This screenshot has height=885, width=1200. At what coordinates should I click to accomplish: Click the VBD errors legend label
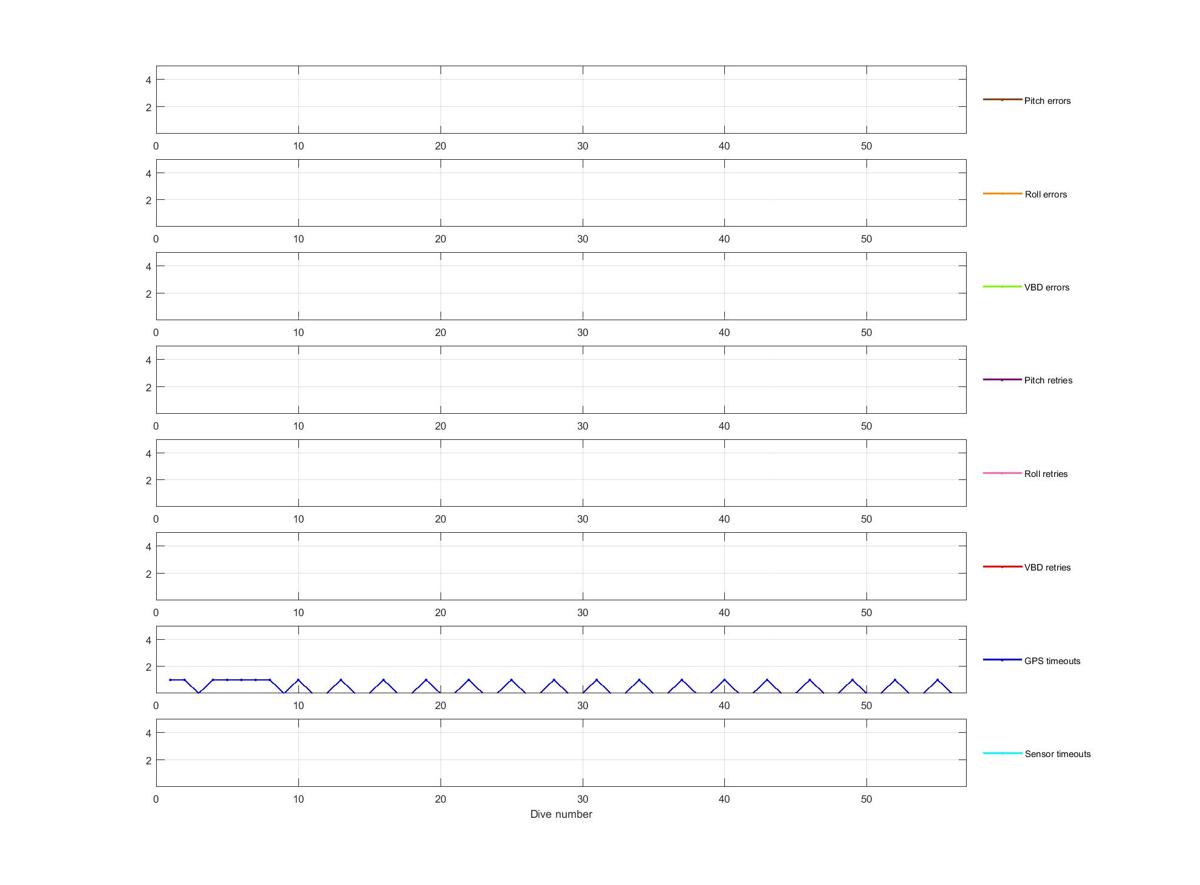tap(1046, 287)
